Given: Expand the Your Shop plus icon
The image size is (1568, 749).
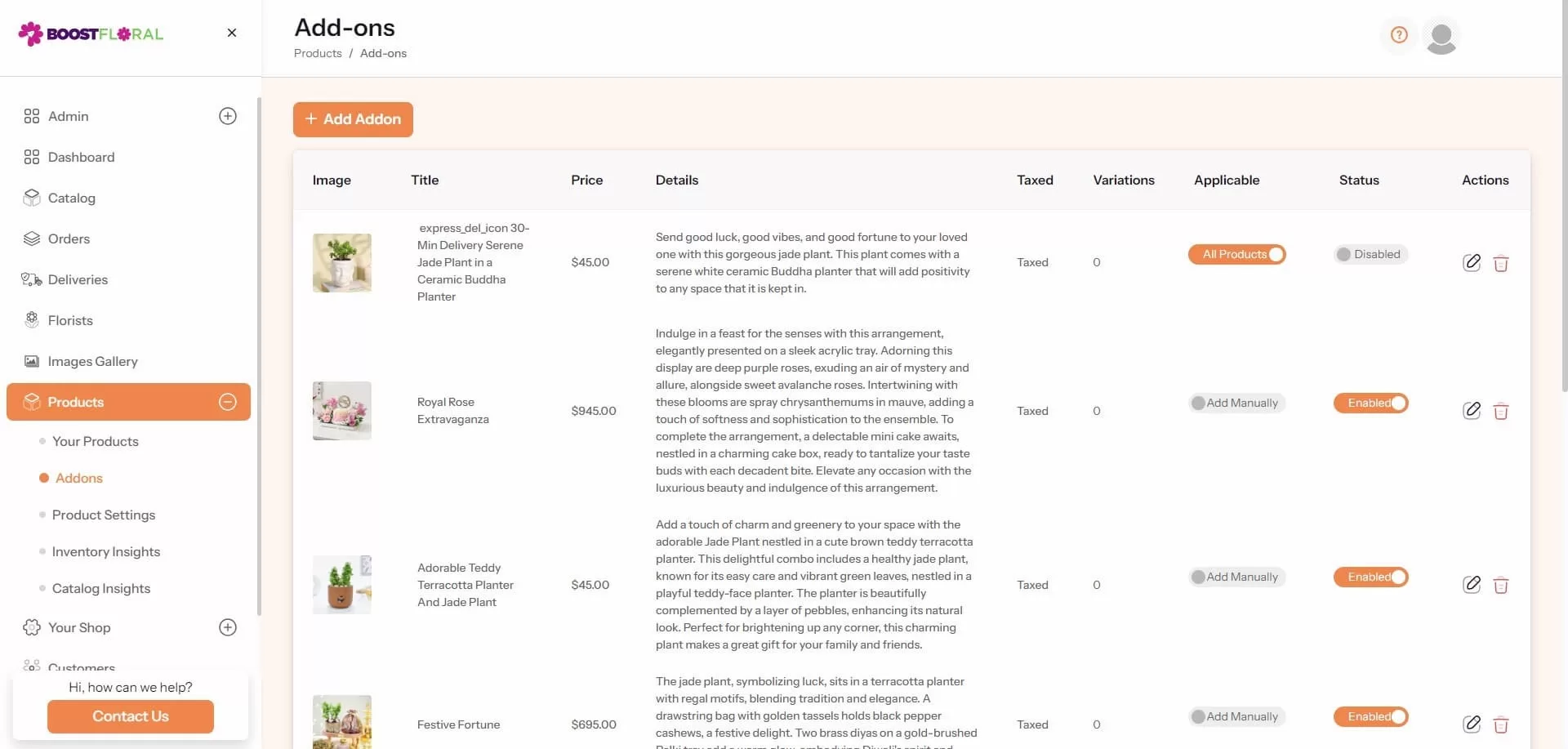Looking at the screenshot, I should tap(228, 627).
